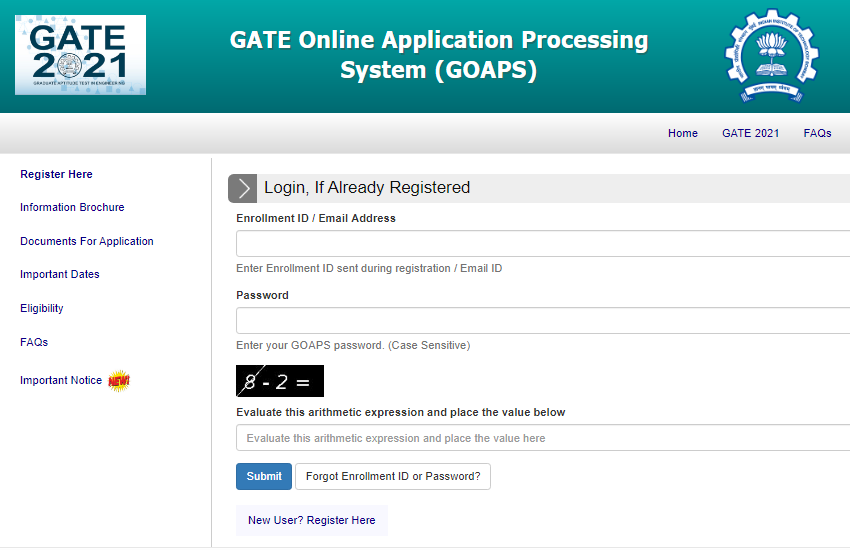Open Home in the top navigation

tap(682, 133)
